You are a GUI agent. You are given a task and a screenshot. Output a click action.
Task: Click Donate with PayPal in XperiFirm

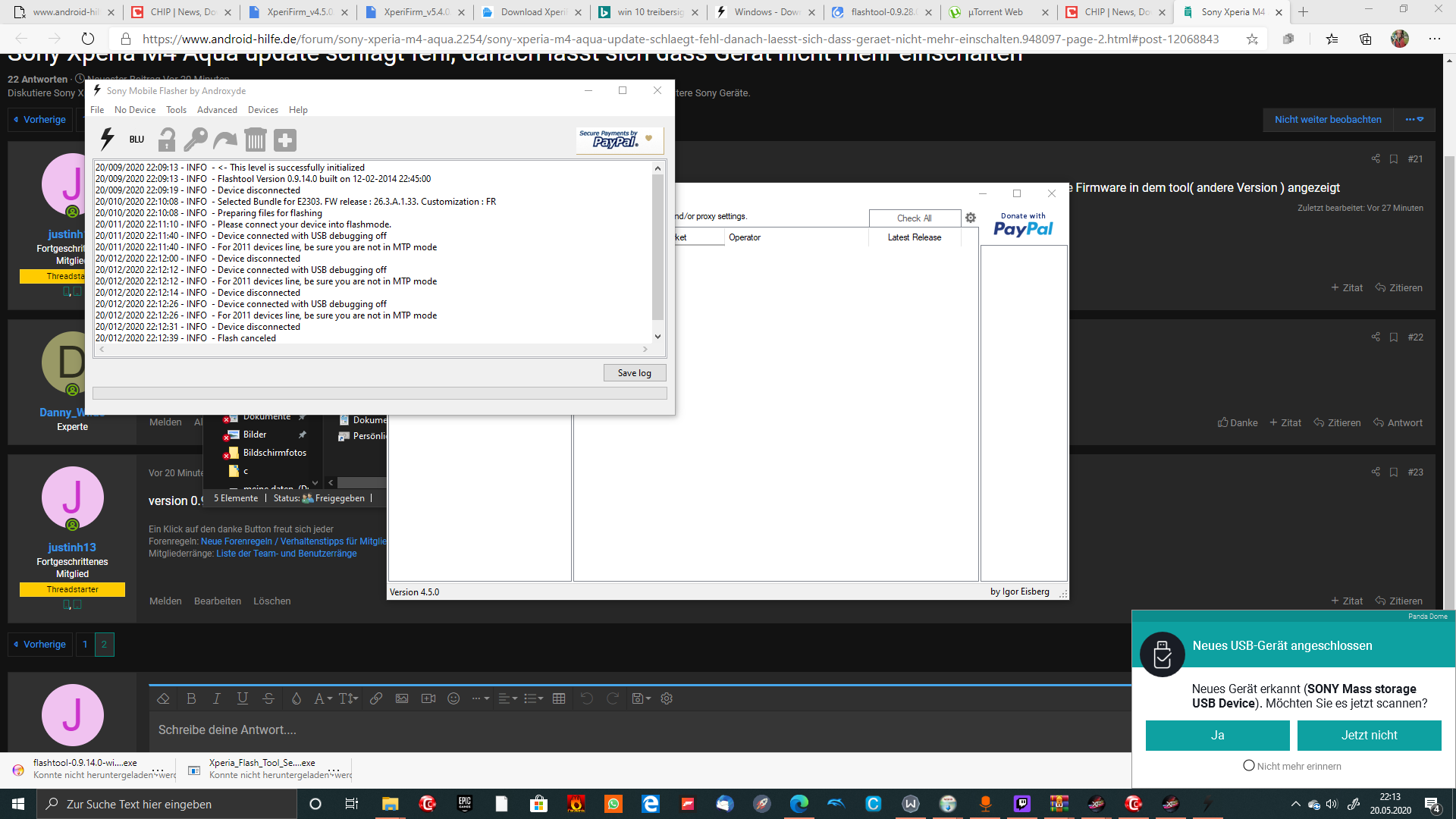click(x=1023, y=224)
